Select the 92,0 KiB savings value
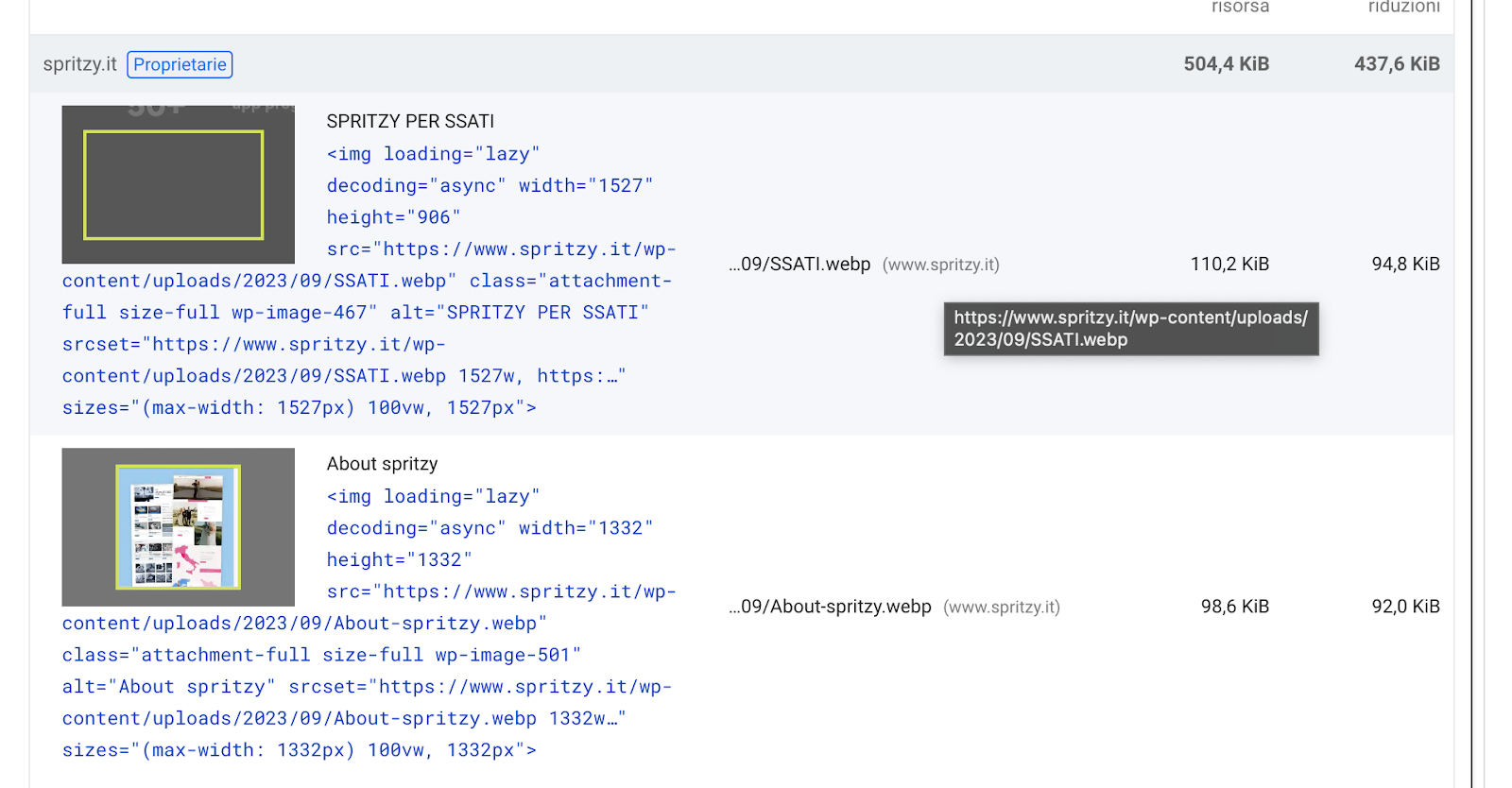The height and width of the screenshot is (788, 1512). (1405, 607)
